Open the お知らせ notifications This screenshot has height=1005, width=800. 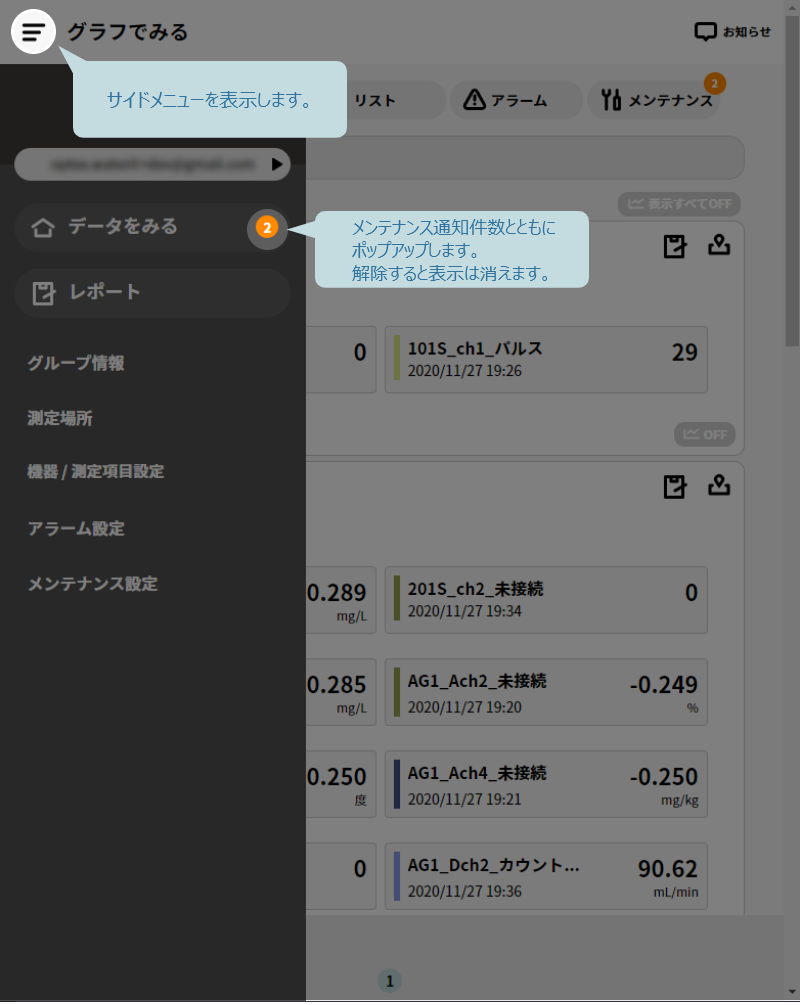pos(733,31)
